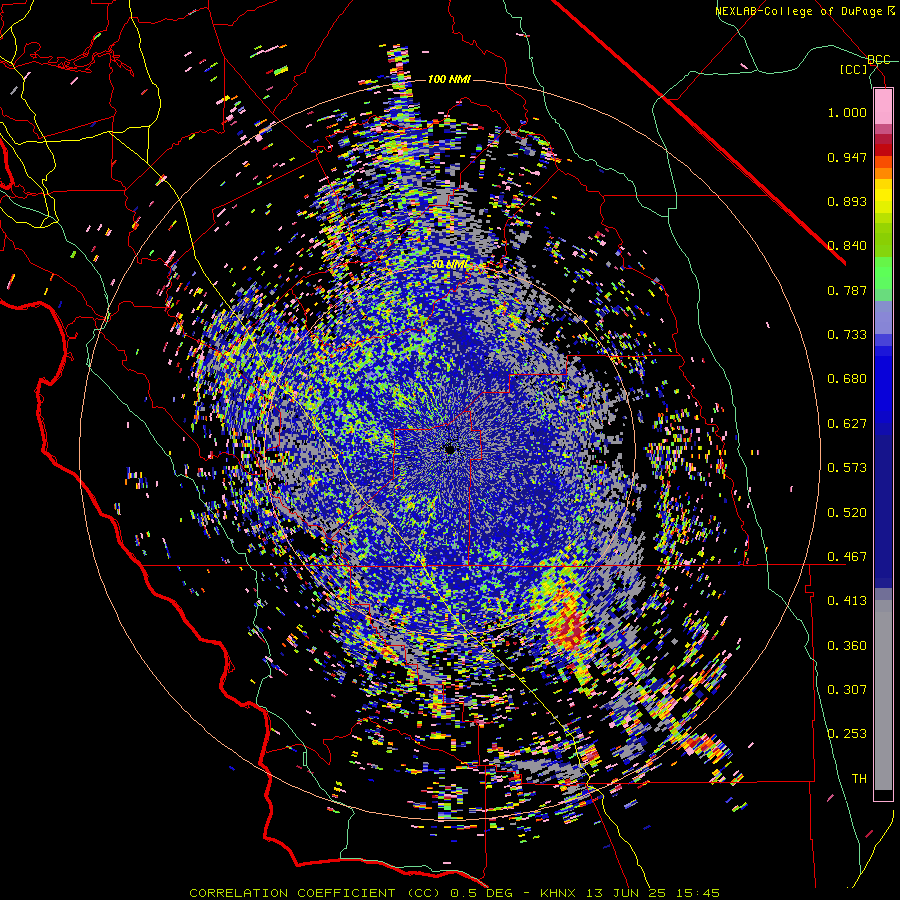
Task: Click the [CC] units label
Action: [x=854, y=69]
